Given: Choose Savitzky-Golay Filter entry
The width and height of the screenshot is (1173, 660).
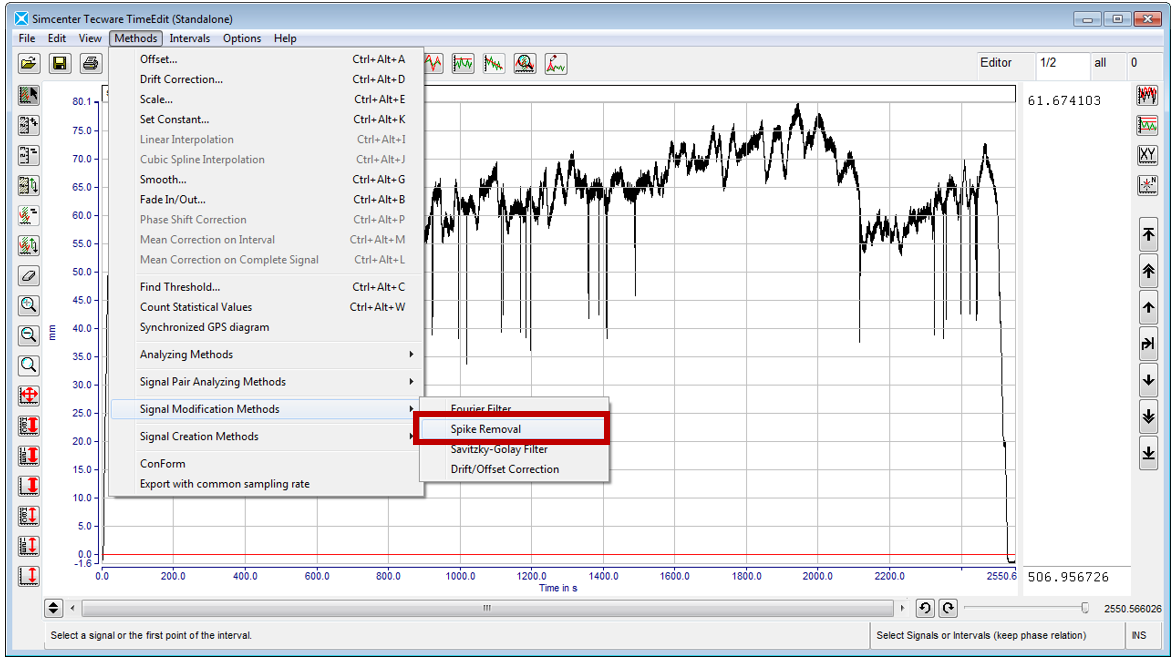Looking at the screenshot, I should coord(515,449).
